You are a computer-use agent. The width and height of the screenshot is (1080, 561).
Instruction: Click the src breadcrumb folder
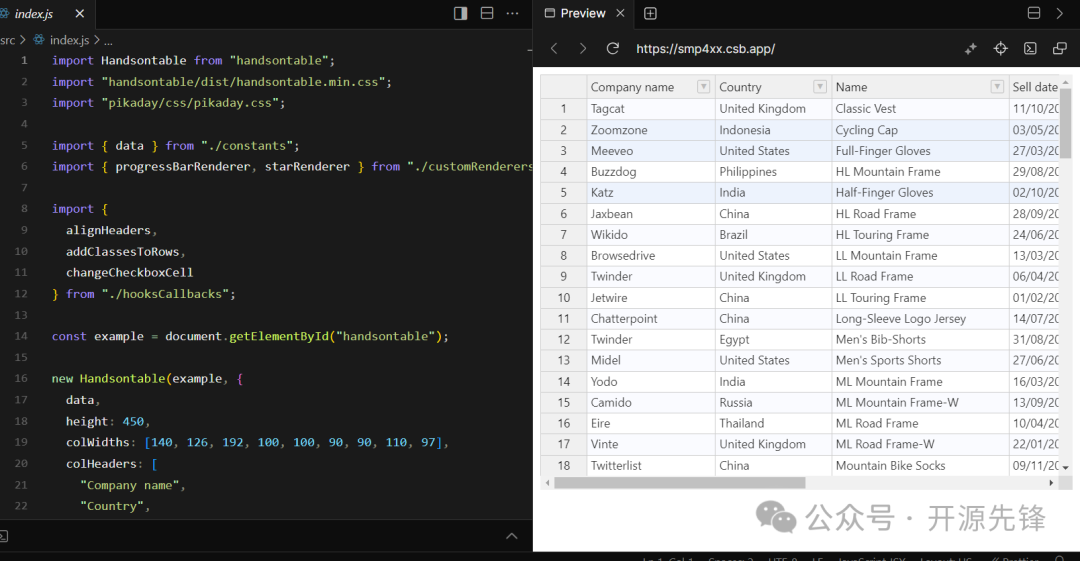(8, 40)
